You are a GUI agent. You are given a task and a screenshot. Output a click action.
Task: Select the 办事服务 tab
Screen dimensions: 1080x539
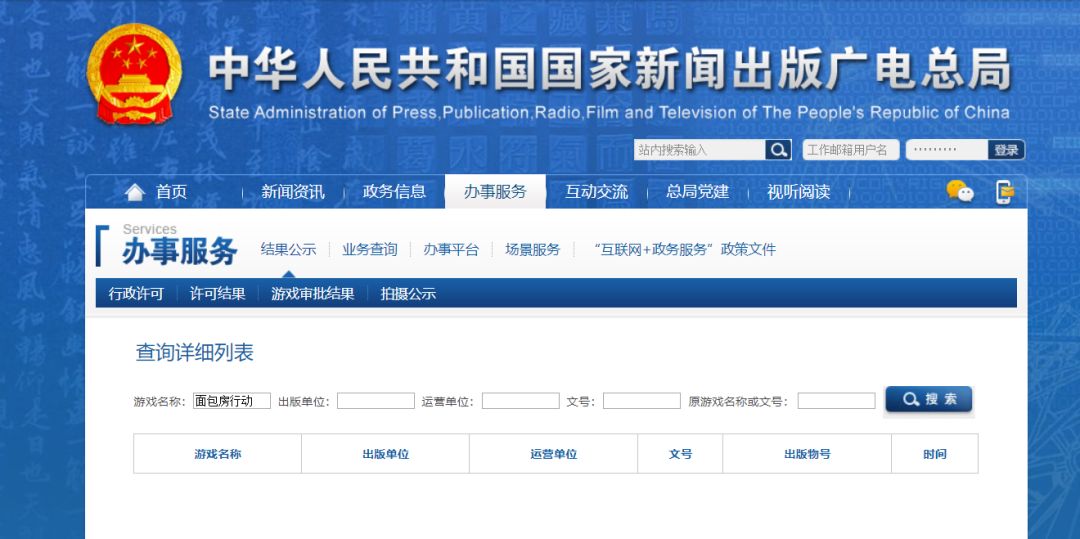point(495,191)
